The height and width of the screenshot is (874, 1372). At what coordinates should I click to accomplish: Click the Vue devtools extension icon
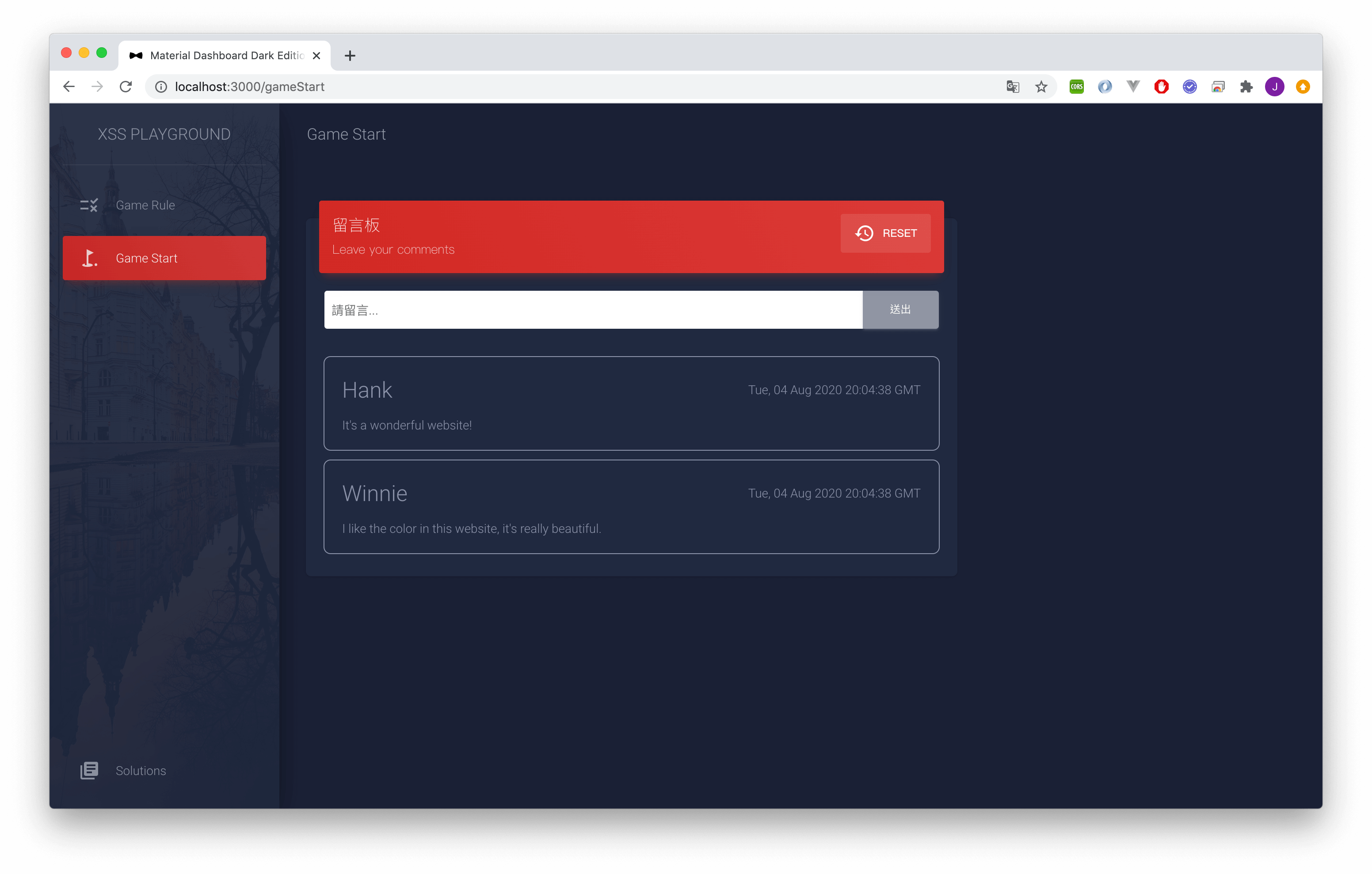click(x=1133, y=87)
